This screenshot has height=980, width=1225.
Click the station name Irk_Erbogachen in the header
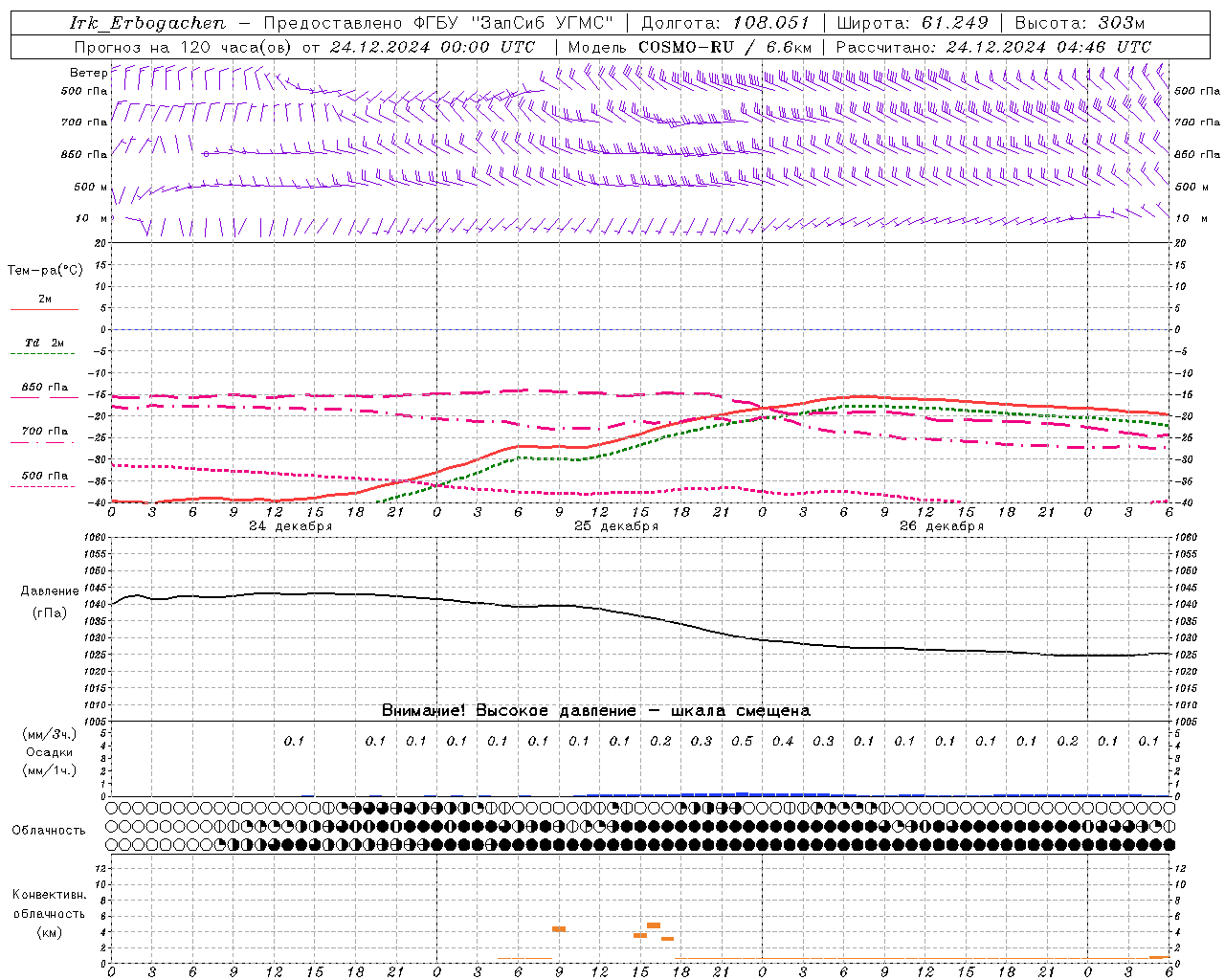[x=147, y=23]
